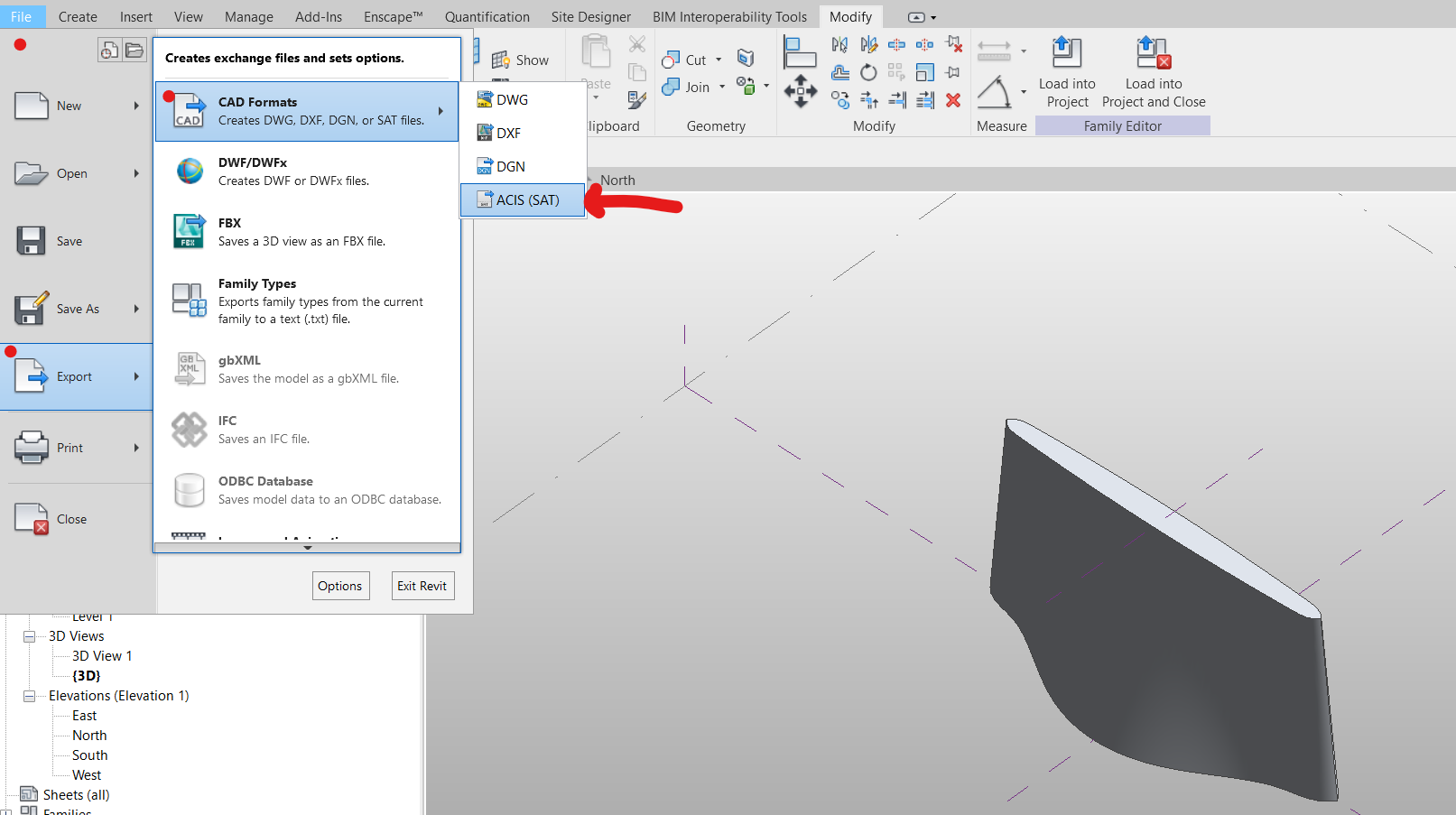The width and height of the screenshot is (1456, 815).
Task: Select the Mirror tool in the ribbon
Action: 839,44
